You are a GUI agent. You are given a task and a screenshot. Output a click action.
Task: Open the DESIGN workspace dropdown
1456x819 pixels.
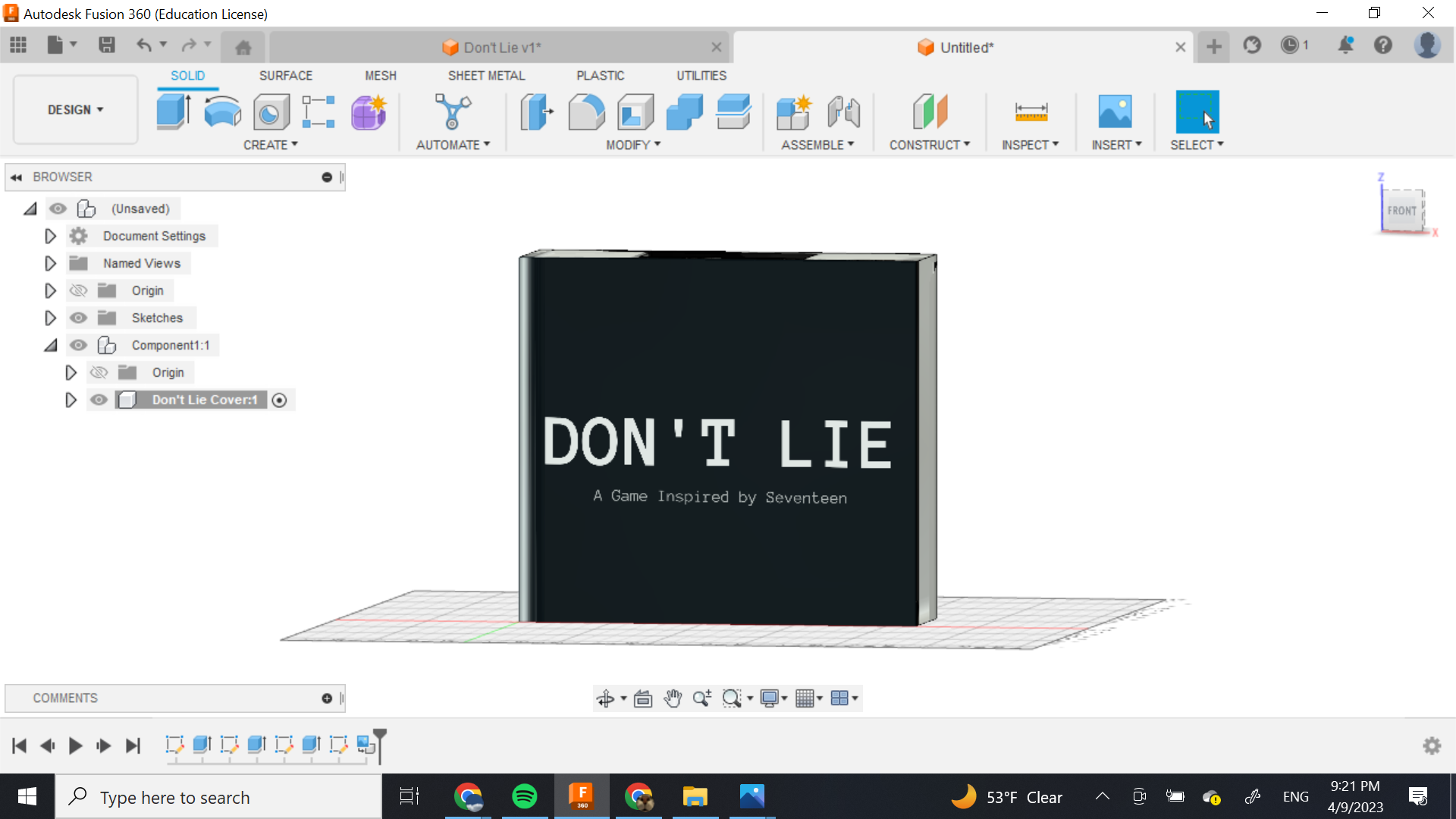point(75,110)
